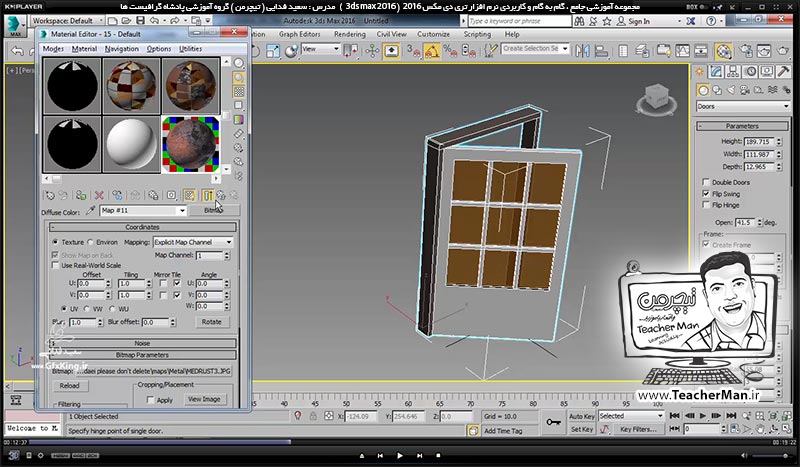Click the Video Color Check icon

[x=238, y=119]
